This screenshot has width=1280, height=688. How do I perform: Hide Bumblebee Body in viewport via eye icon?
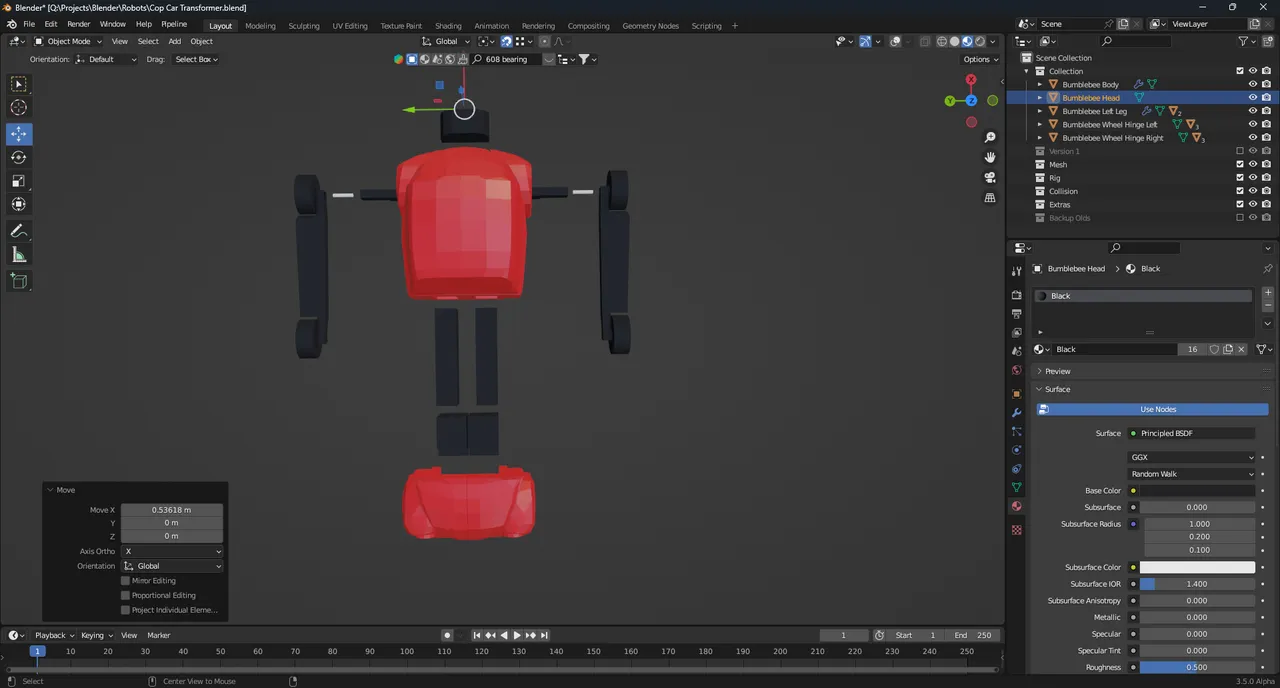(x=1252, y=84)
